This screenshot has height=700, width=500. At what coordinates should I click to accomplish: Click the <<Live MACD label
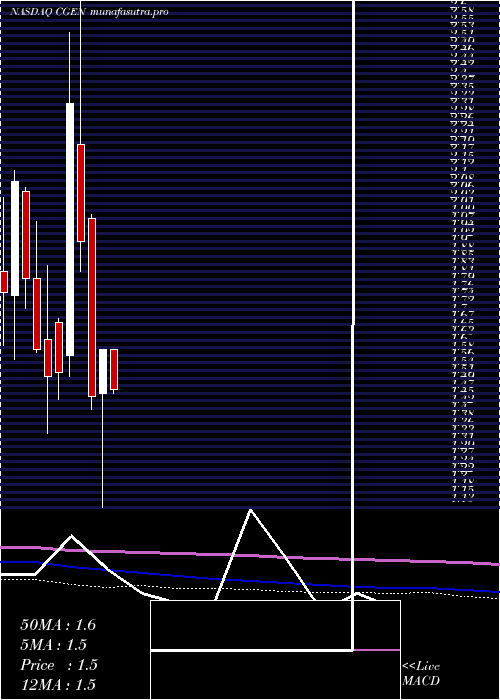(421, 674)
